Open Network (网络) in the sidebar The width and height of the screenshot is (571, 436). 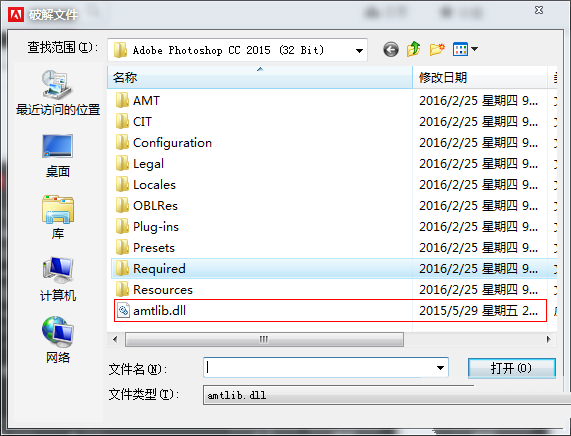pos(58,340)
